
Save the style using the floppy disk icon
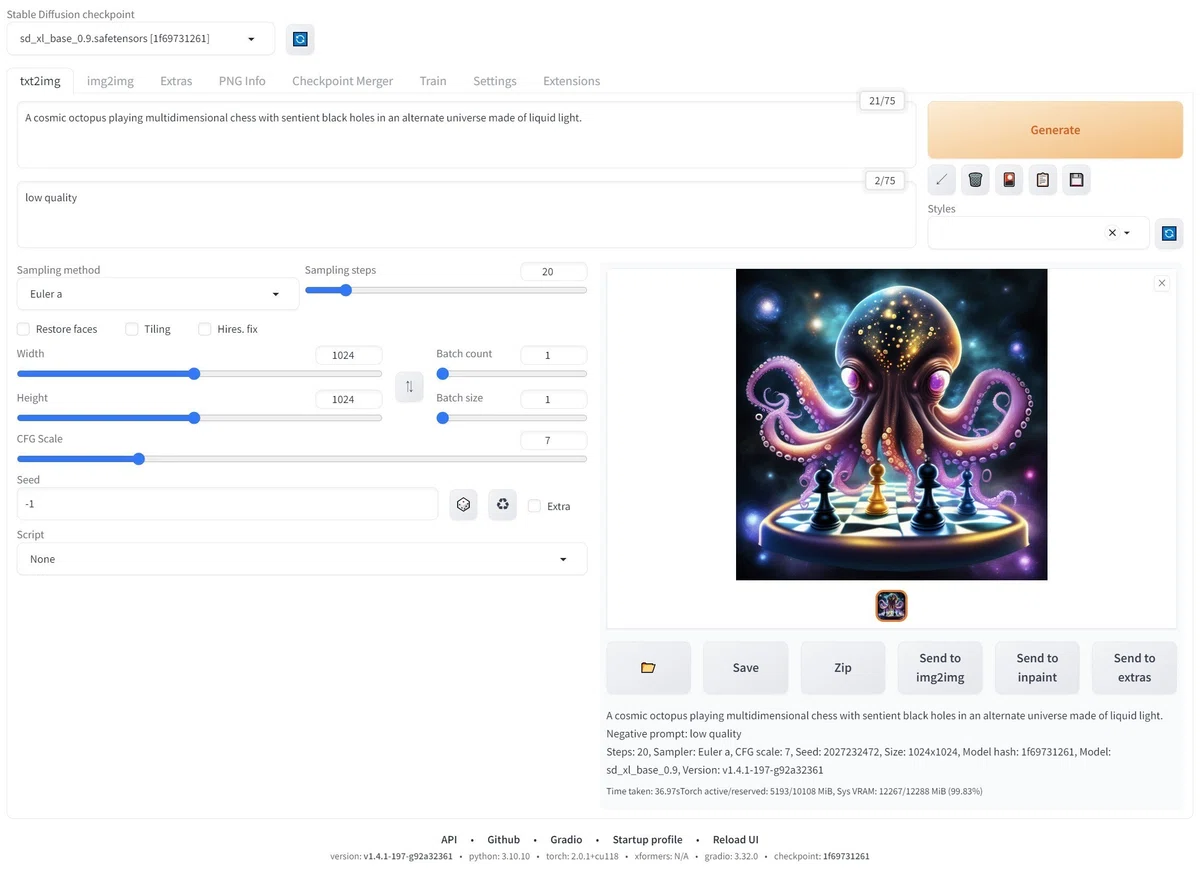point(1076,180)
